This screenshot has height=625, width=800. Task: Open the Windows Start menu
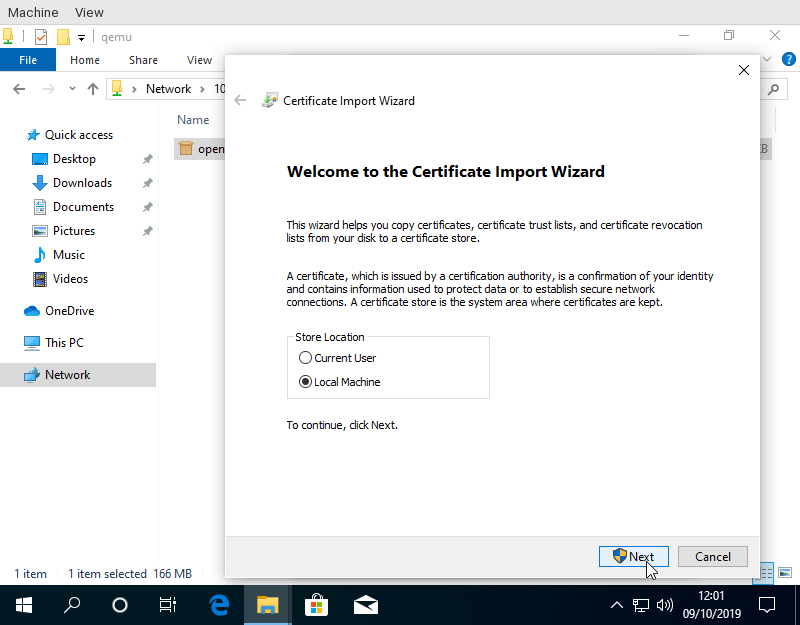(24, 605)
